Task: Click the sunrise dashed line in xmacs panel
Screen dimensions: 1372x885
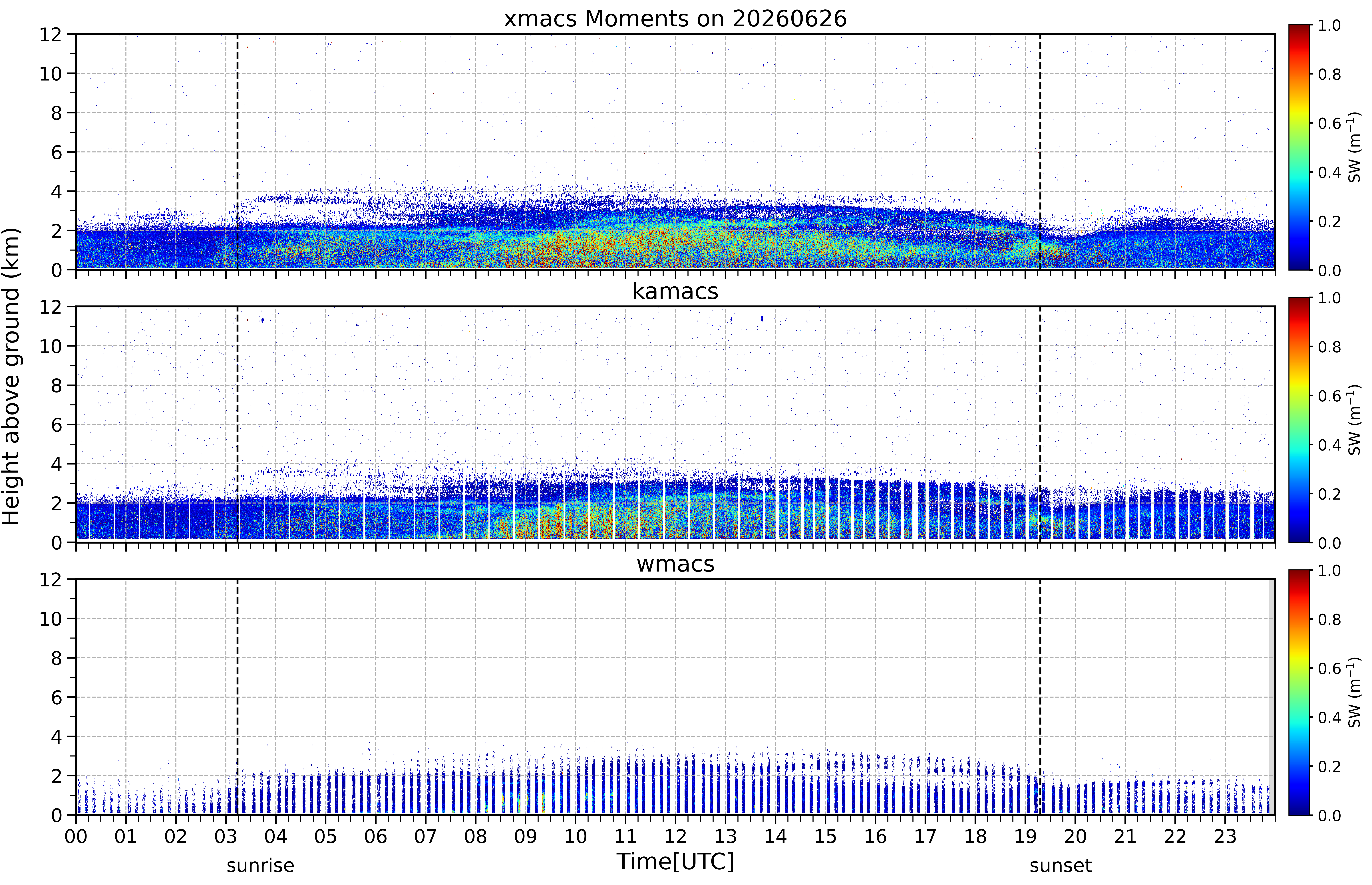Action: [x=237, y=152]
